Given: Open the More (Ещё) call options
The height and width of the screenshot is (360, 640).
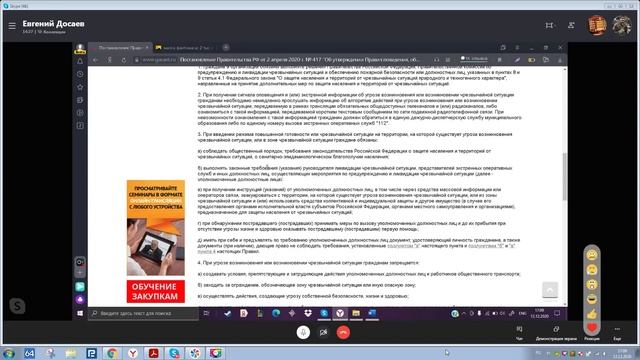Looking at the screenshot, I should (617, 332).
